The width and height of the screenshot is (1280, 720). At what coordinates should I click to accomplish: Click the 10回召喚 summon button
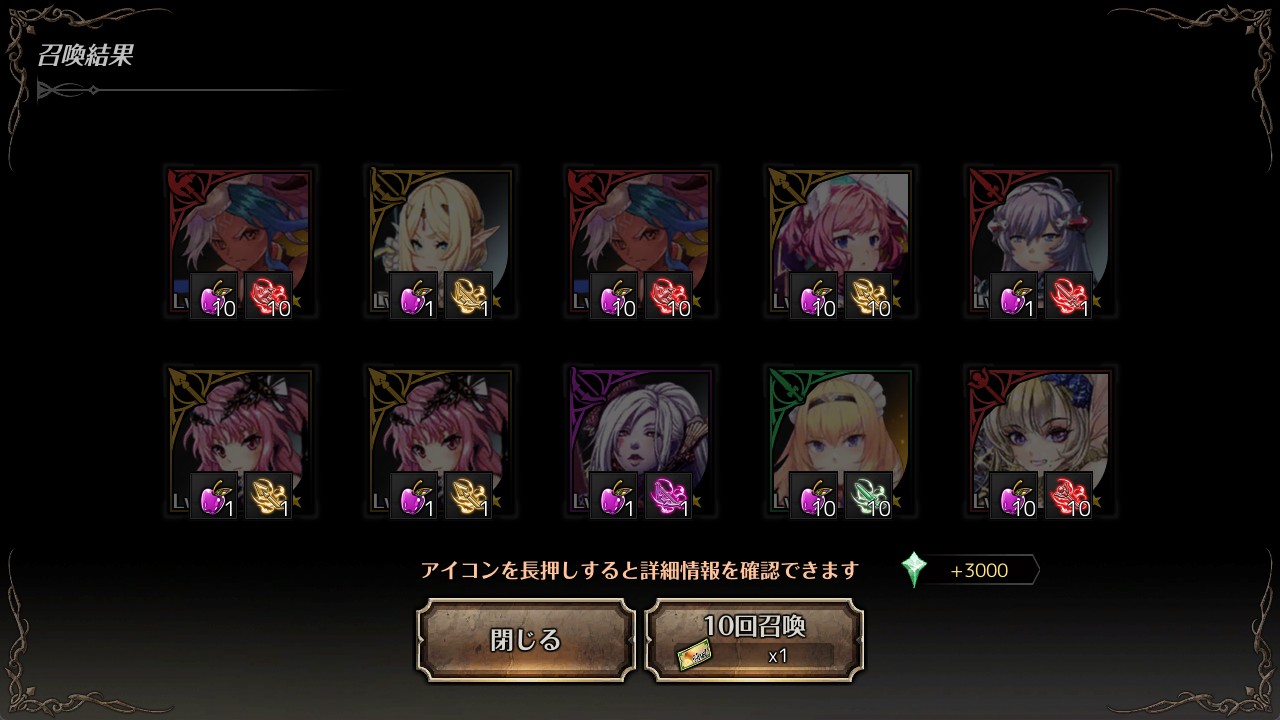tap(754, 640)
